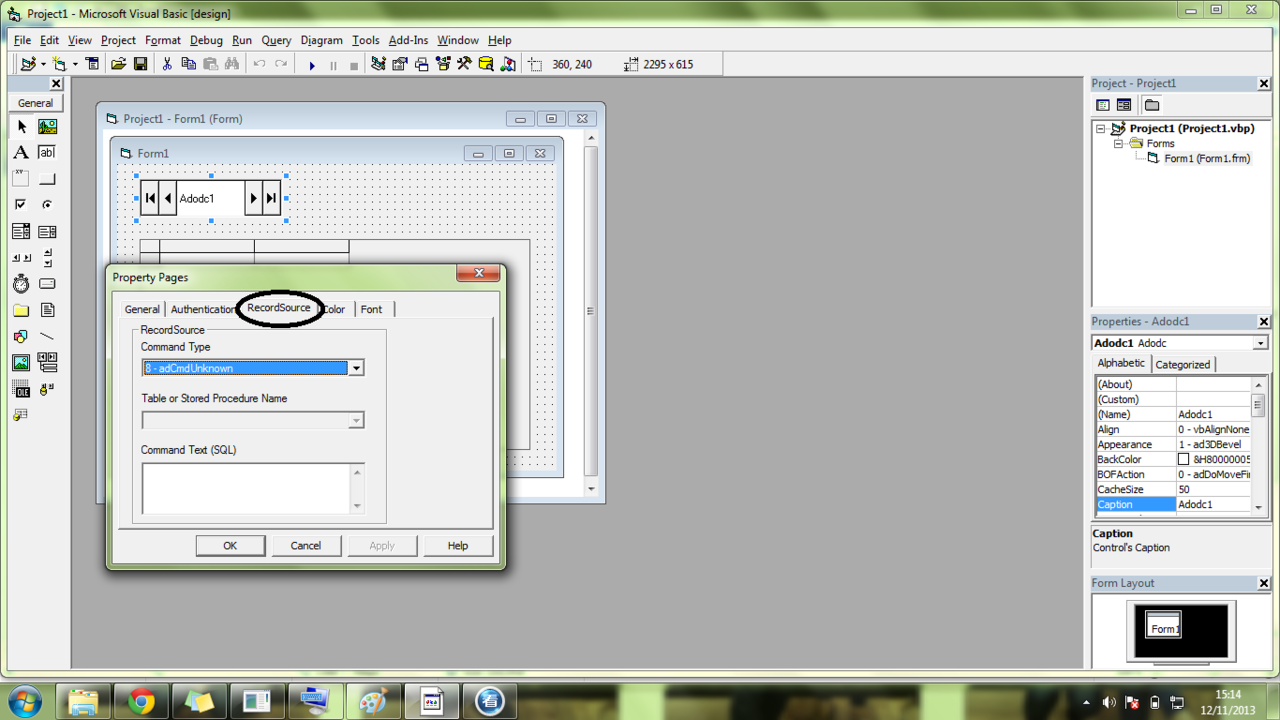The width and height of the screenshot is (1280, 720).
Task: Click View Object in Project panel
Action: [1124, 105]
